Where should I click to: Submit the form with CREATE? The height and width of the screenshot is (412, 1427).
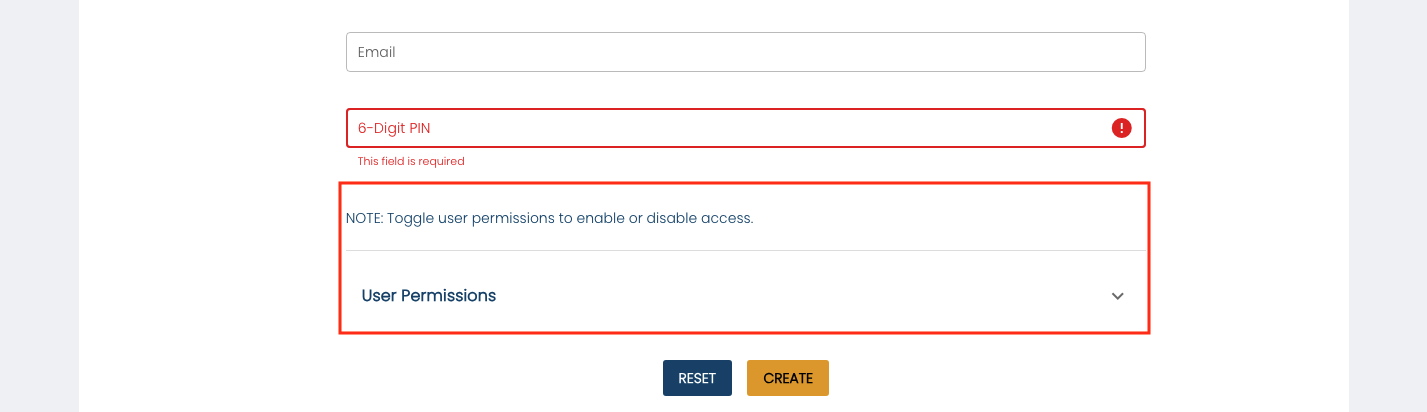788,378
